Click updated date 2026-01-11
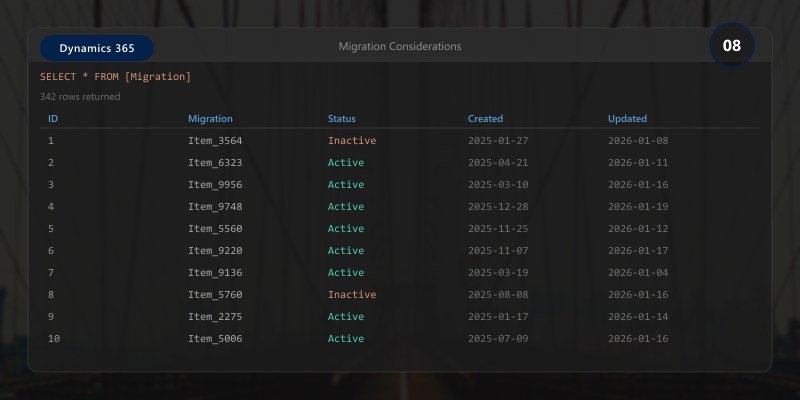Viewport: 800px width, 400px height. pyautogui.click(x=638, y=162)
